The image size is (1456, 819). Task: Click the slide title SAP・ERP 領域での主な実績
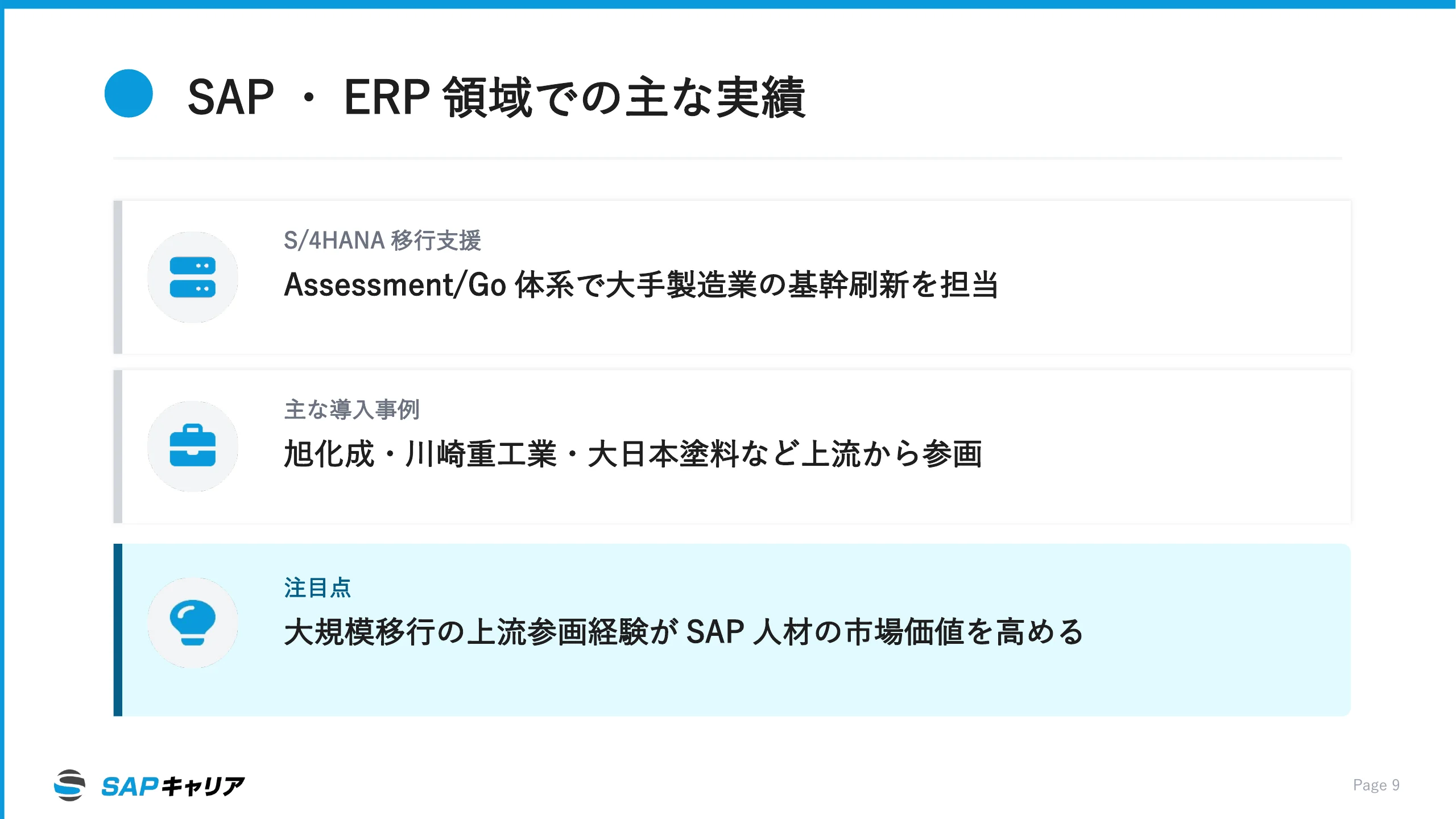pyautogui.click(x=497, y=97)
